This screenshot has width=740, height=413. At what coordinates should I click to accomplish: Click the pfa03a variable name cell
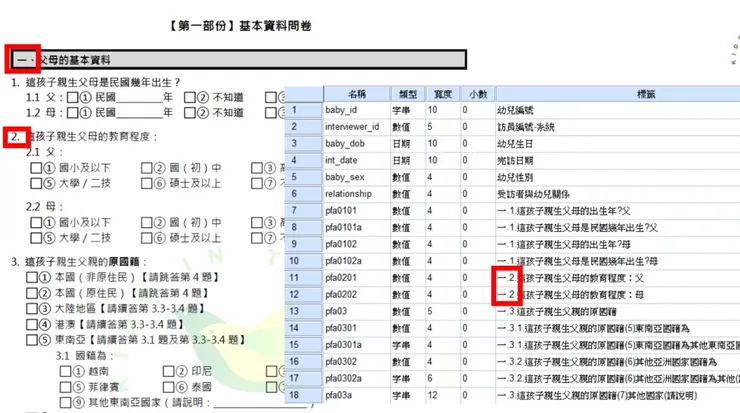tap(357, 395)
